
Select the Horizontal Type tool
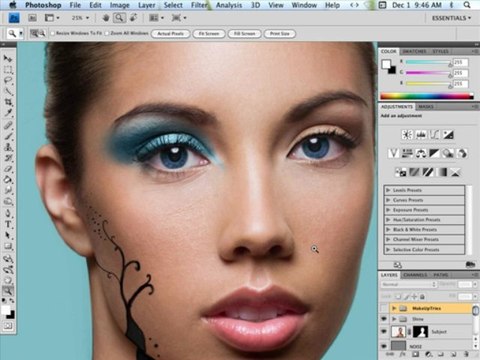(x=8, y=224)
